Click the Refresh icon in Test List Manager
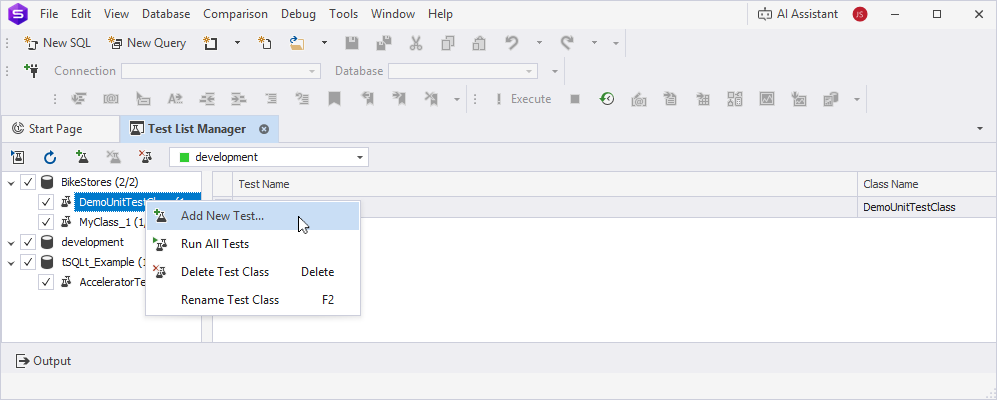The image size is (997, 400). 50,157
